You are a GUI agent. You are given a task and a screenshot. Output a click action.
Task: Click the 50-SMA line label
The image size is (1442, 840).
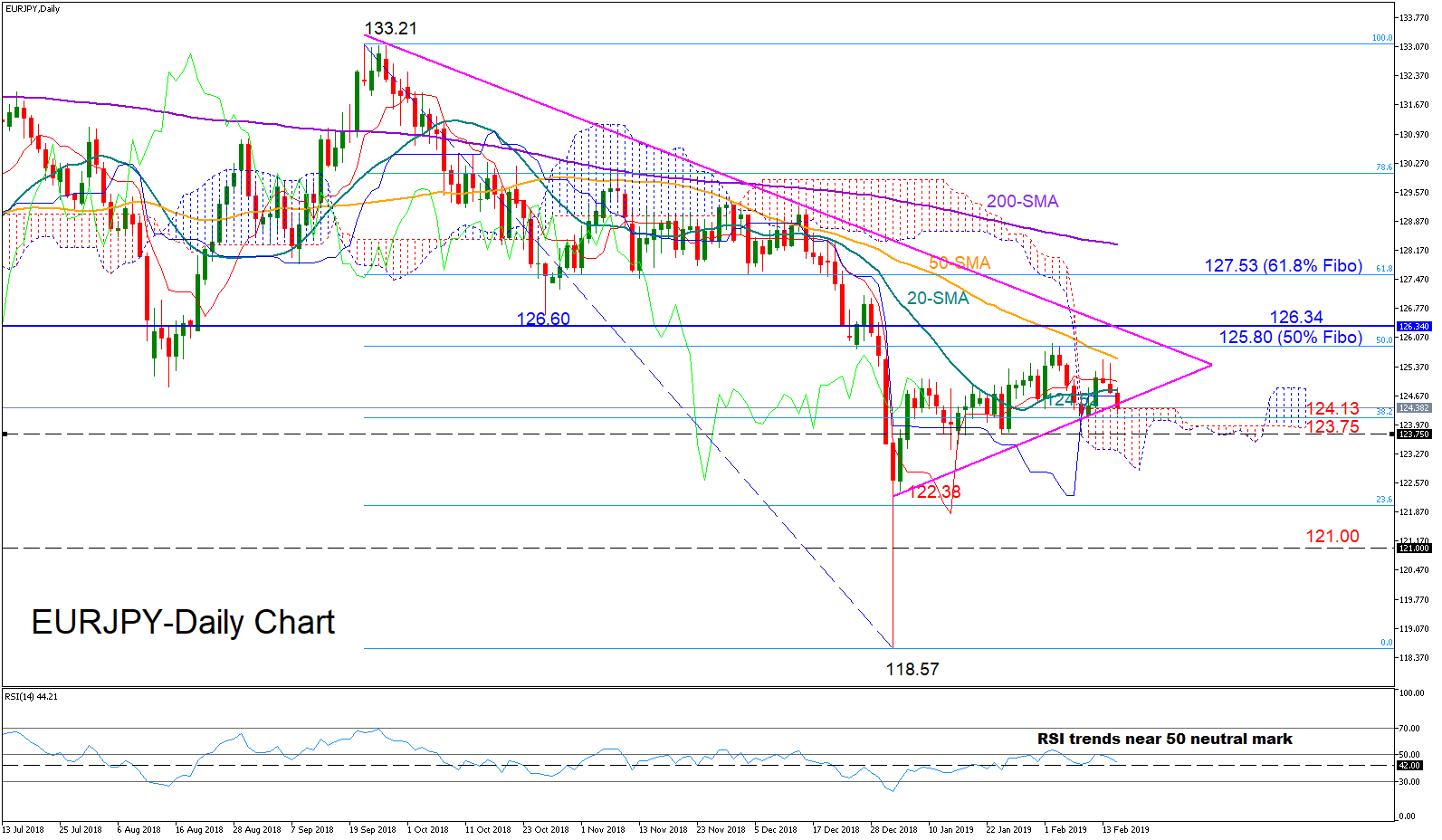[960, 262]
